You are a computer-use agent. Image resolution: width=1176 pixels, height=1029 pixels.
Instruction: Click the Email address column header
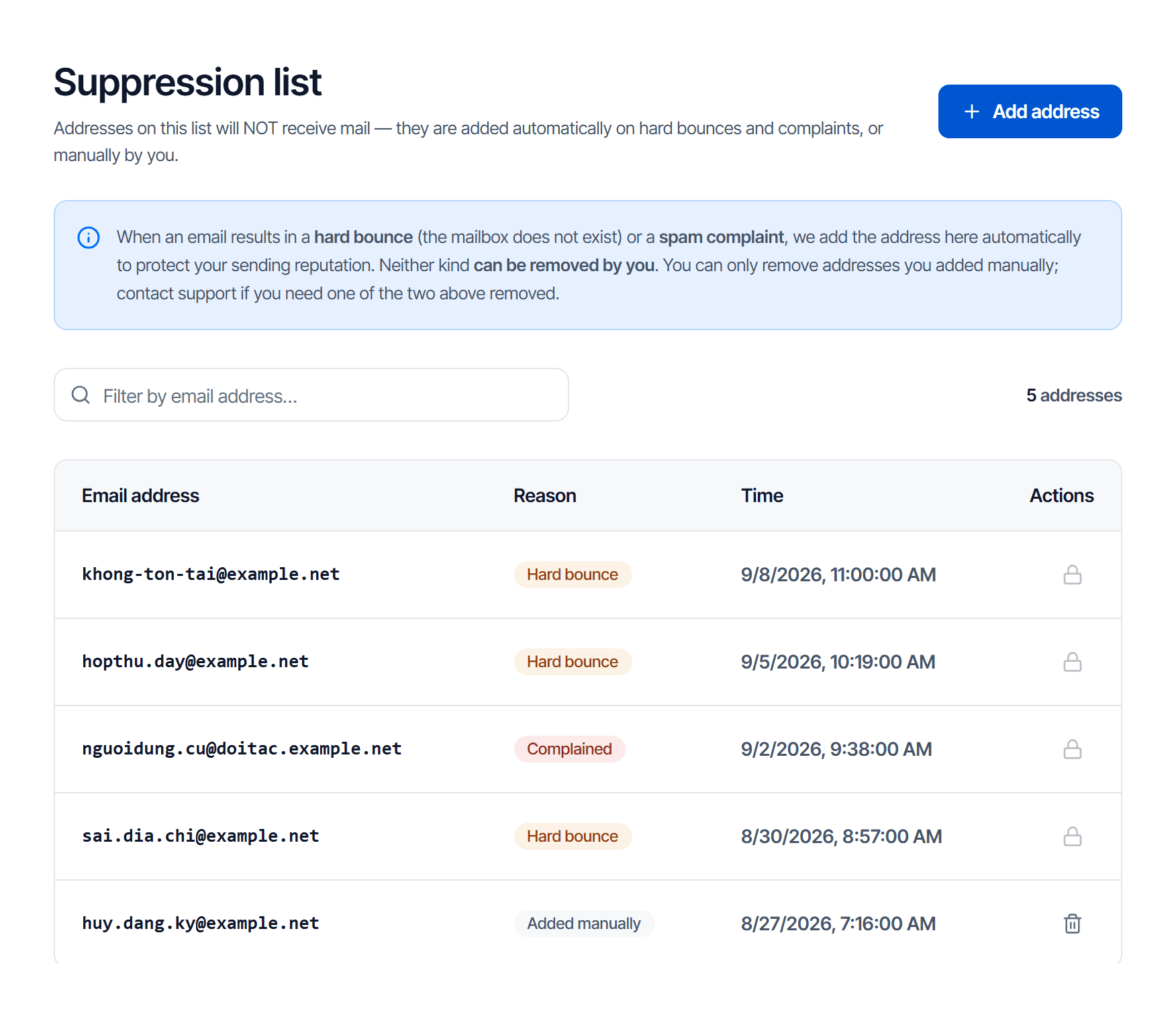click(x=141, y=495)
